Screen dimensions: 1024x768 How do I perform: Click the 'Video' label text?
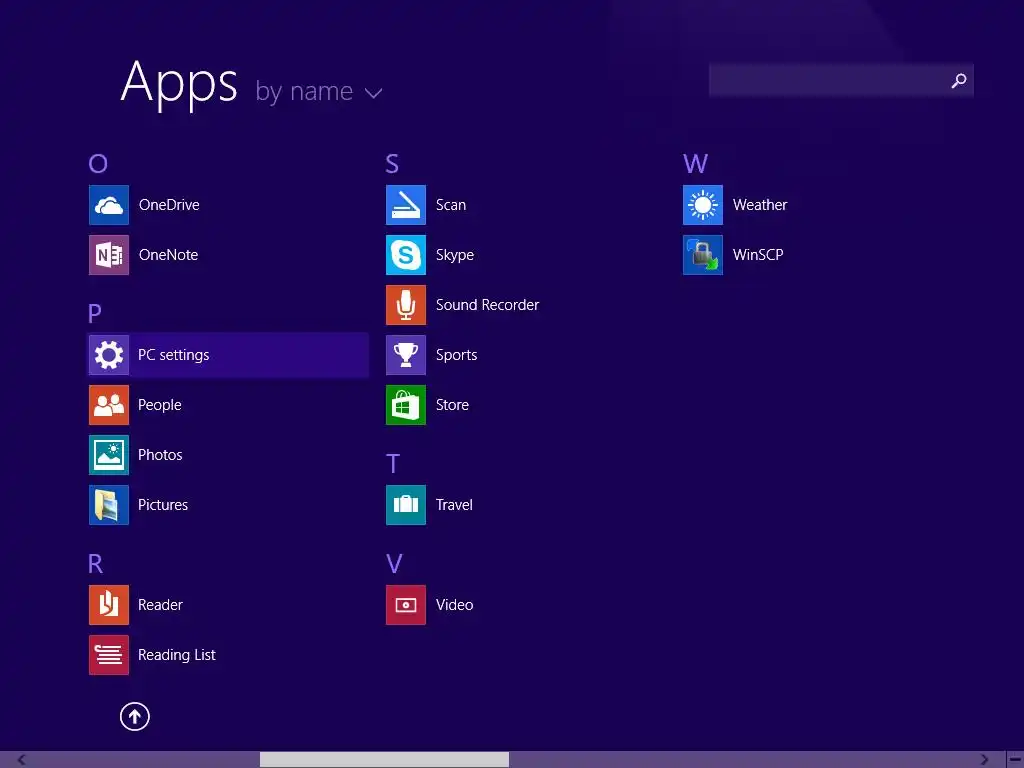point(455,605)
